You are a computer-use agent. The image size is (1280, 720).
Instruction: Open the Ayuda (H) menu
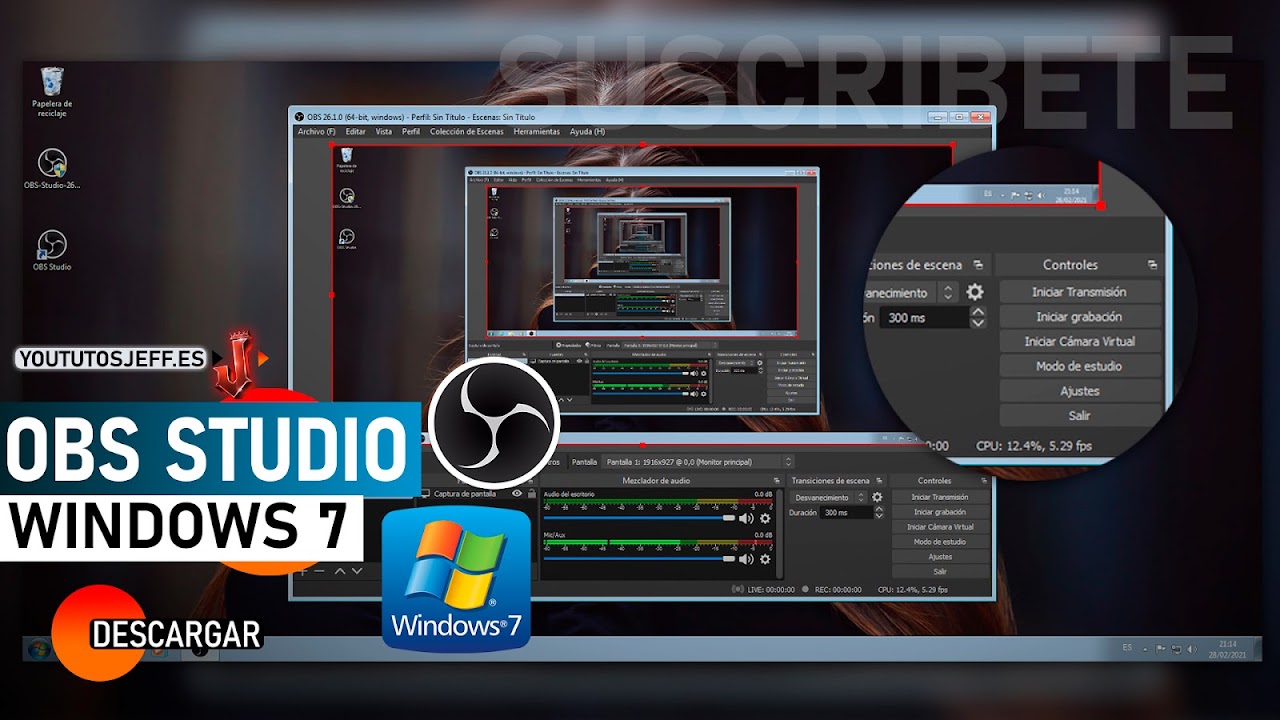coord(587,132)
